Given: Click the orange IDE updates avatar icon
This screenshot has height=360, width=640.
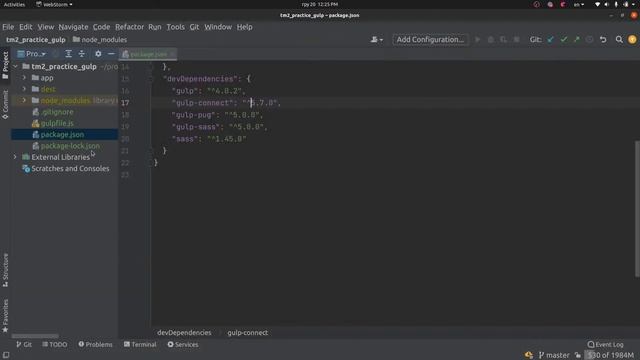Looking at the screenshot, I should coord(632,40).
